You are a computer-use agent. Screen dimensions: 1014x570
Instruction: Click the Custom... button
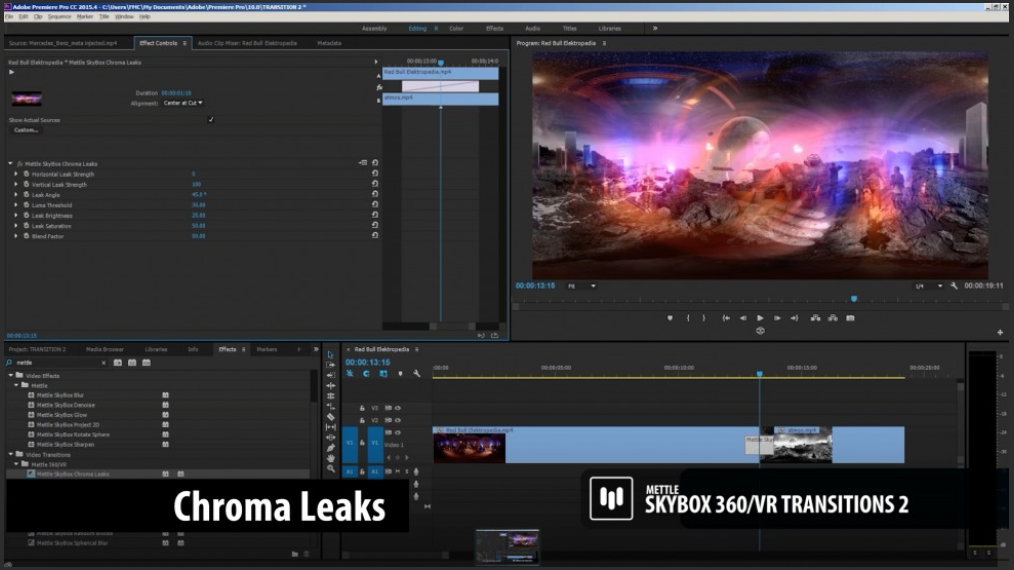point(26,130)
